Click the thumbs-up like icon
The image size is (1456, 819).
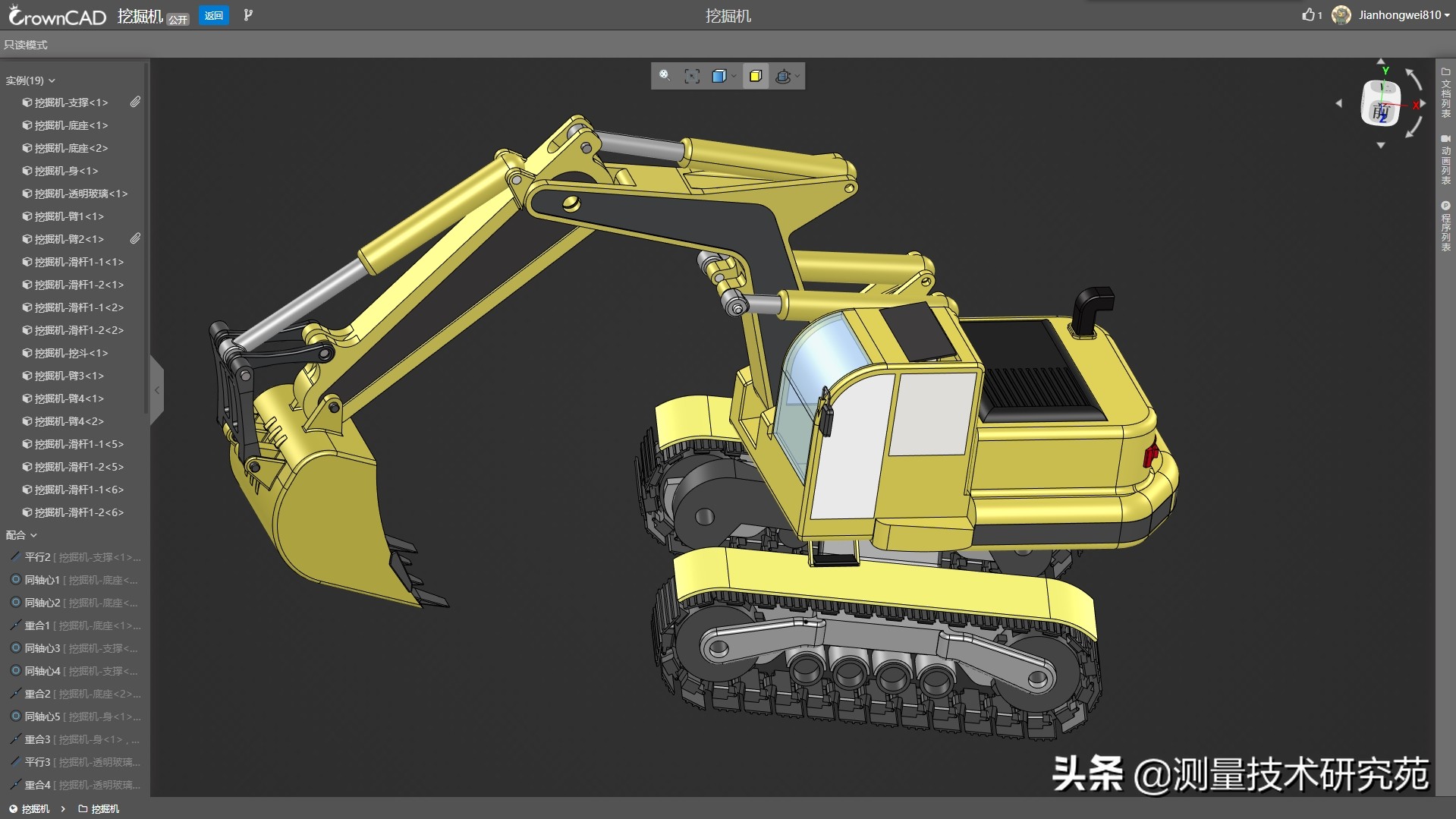pos(1308,14)
